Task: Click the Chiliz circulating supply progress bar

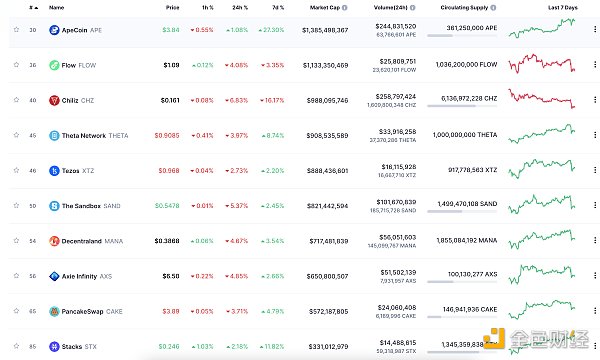Action: [x=462, y=106]
